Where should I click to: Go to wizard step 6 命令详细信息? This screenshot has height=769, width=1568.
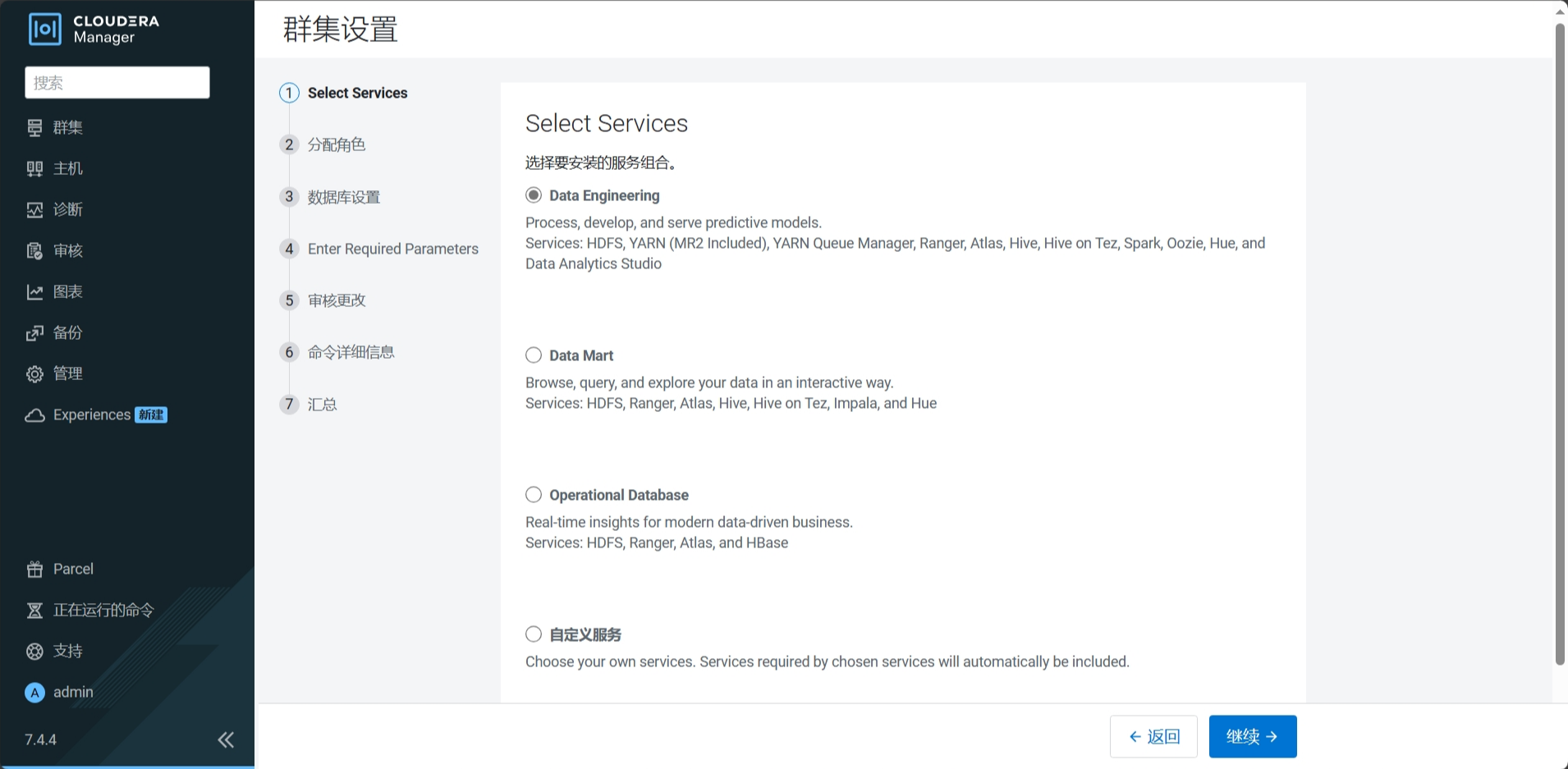(337, 352)
